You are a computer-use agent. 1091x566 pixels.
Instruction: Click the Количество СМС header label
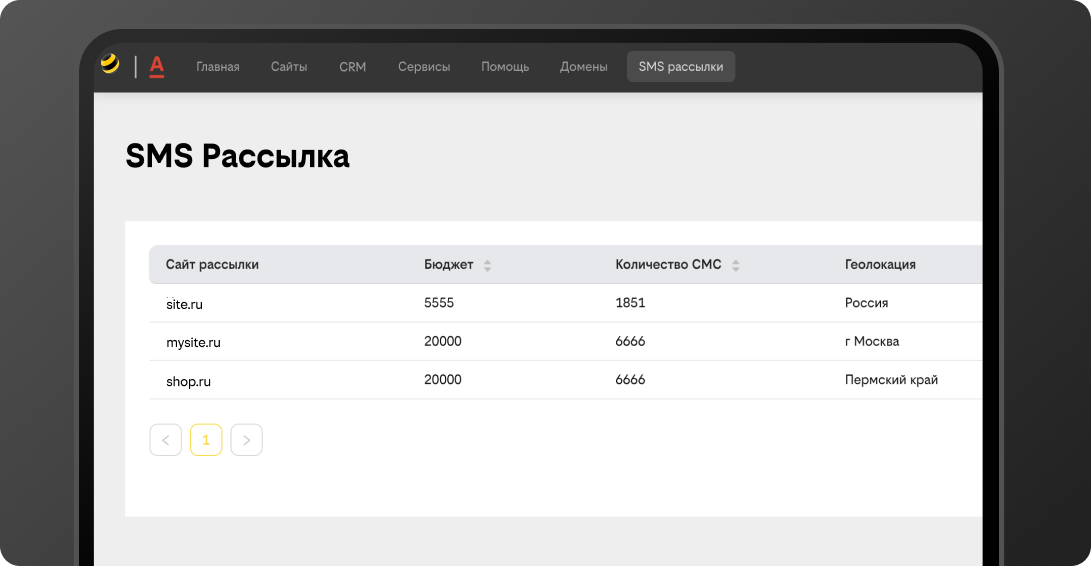(x=668, y=265)
